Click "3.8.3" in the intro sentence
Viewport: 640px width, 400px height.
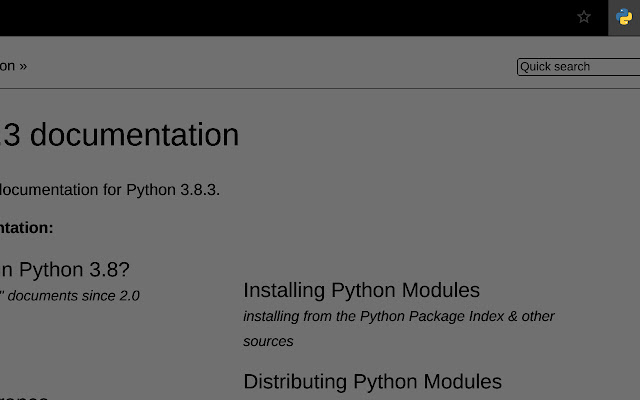(x=200, y=190)
